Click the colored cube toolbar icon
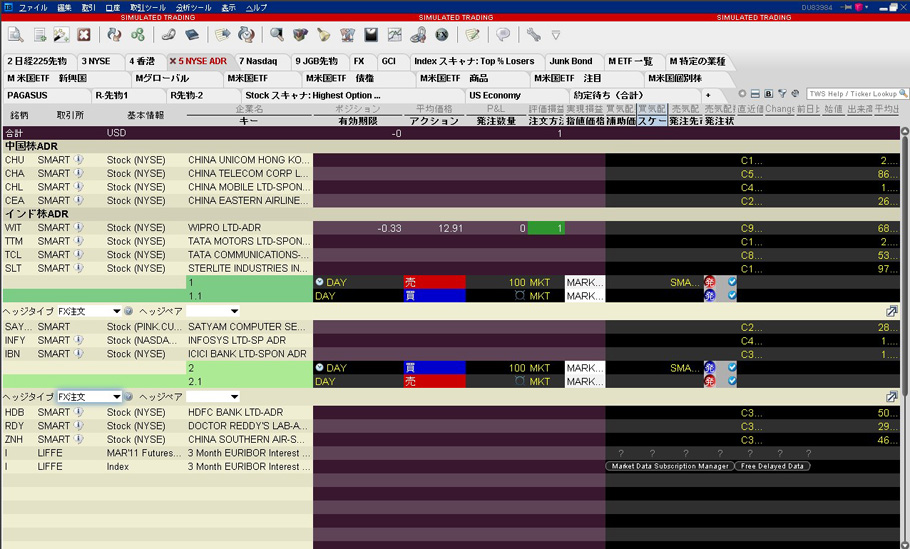The width and height of the screenshot is (910, 549). pos(300,35)
